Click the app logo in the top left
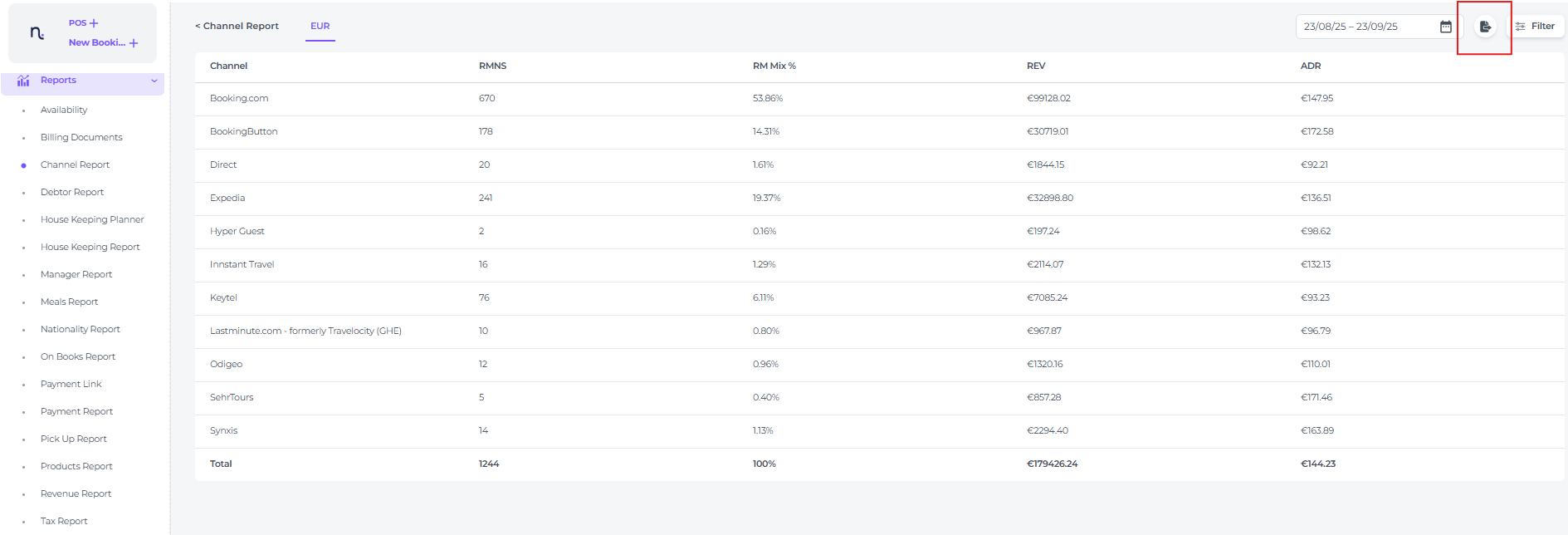Screen dimensions: 1568x535 click(37, 33)
